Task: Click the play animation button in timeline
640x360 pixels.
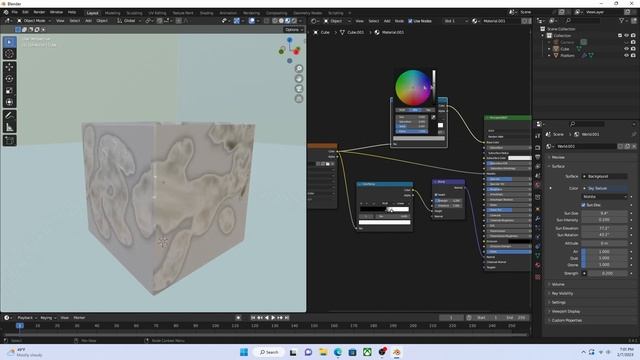Action: click(273, 318)
